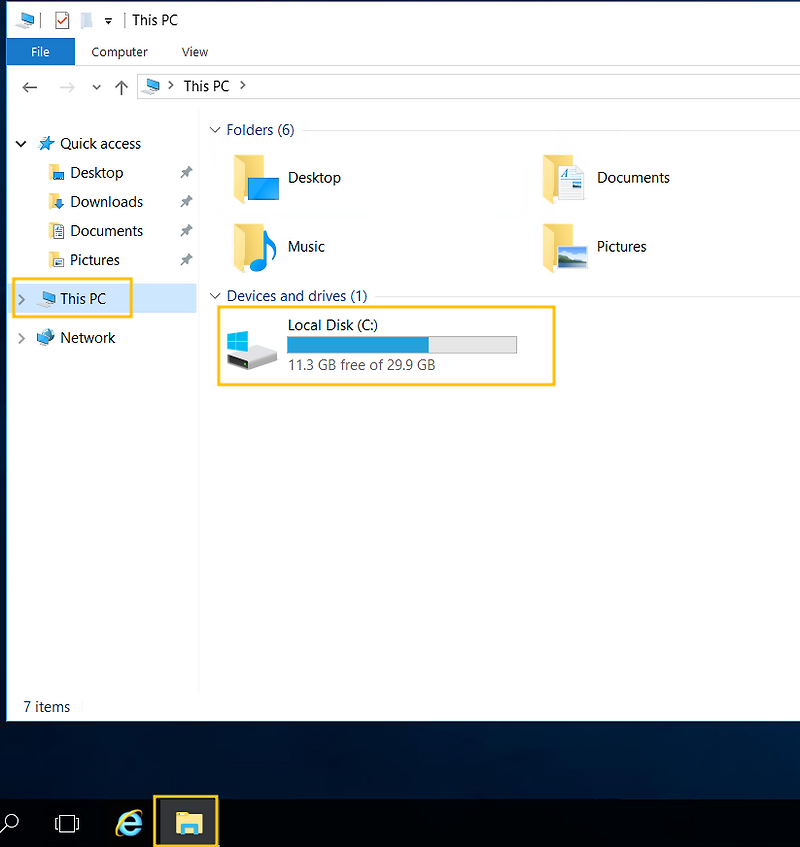Create a new folder via Quick Access Toolbar
The height and width of the screenshot is (847, 800).
[x=85, y=19]
